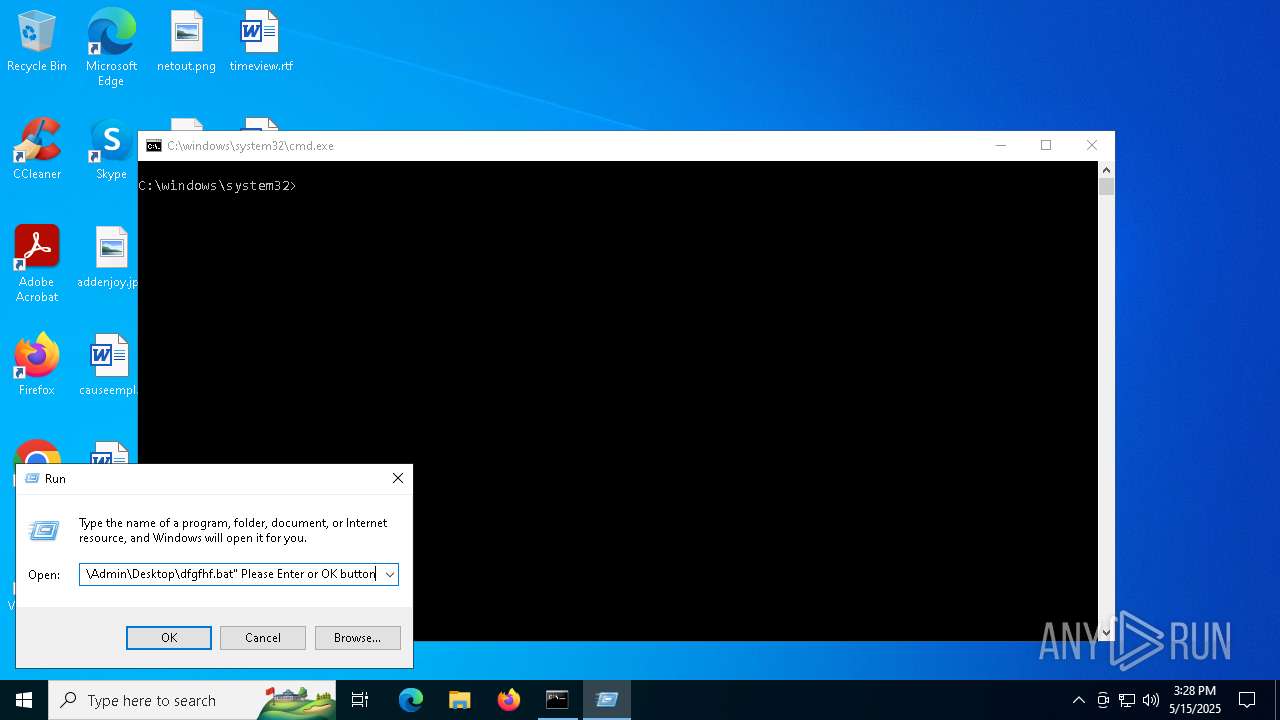The width and height of the screenshot is (1280, 720).
Task: Click the meet-now tray icon
Action: (x=1103, y=700)
